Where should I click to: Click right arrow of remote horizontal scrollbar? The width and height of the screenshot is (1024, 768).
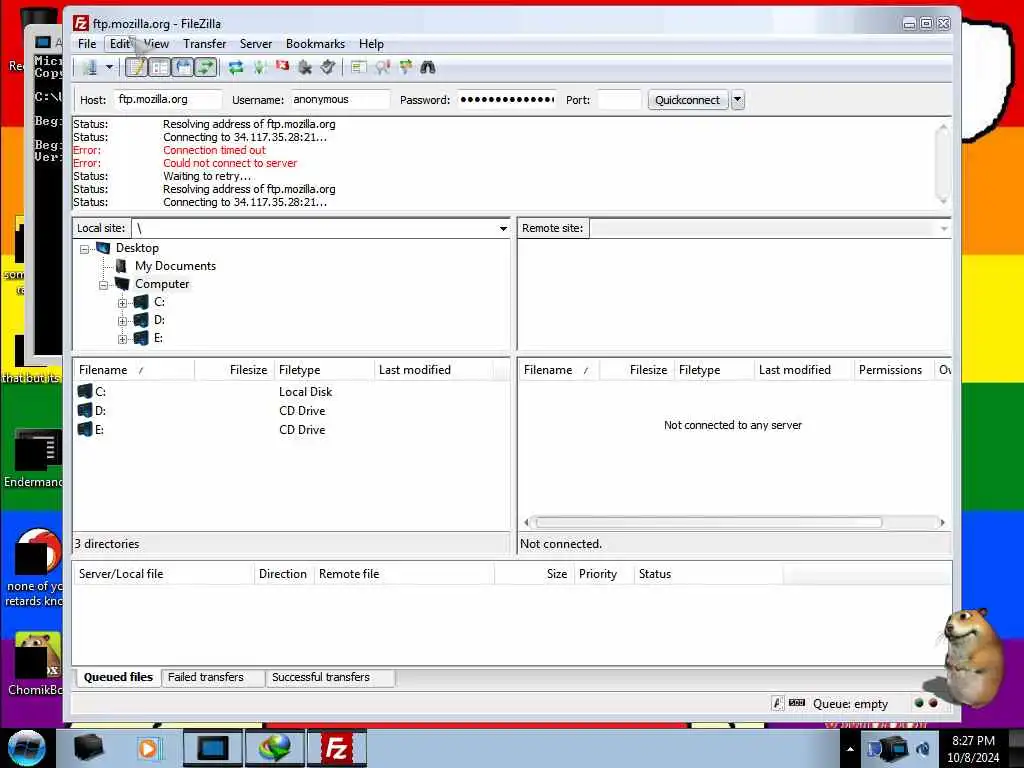tap(942, 522)
